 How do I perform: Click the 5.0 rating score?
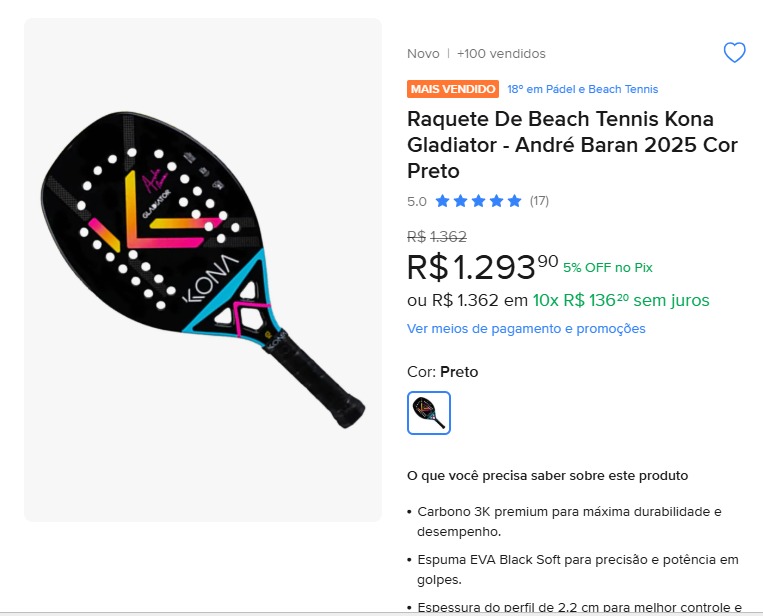[416, 201]
